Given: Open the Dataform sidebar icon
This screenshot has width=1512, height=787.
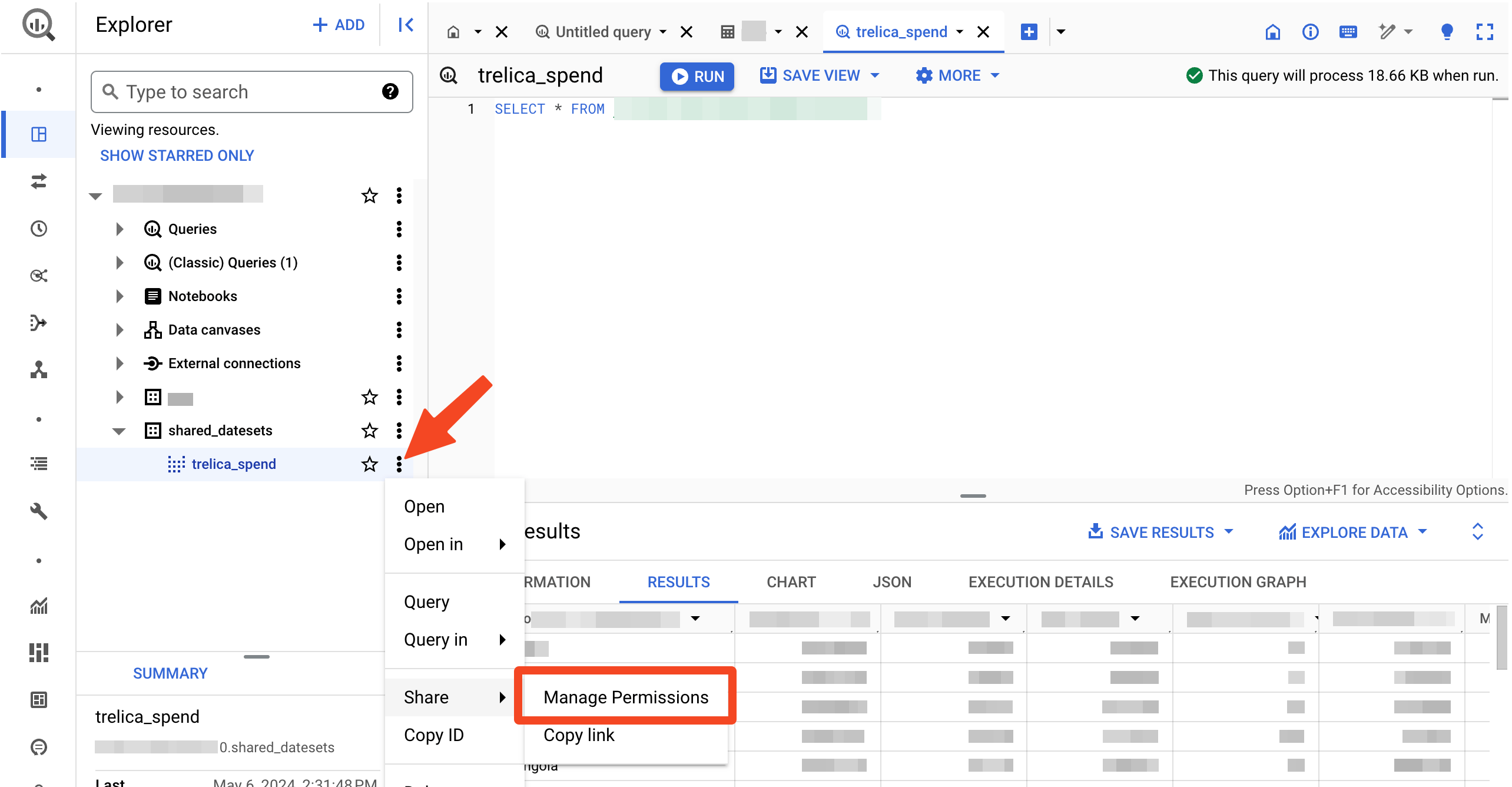Looking at the screenshot, I should 39,323.
